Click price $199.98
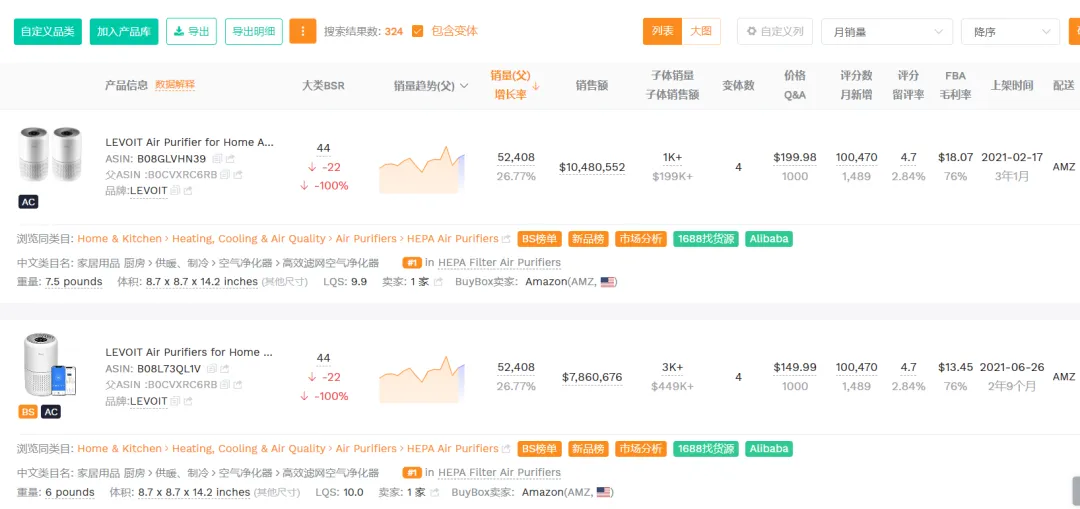1080x509 pixels. (795, 157)
